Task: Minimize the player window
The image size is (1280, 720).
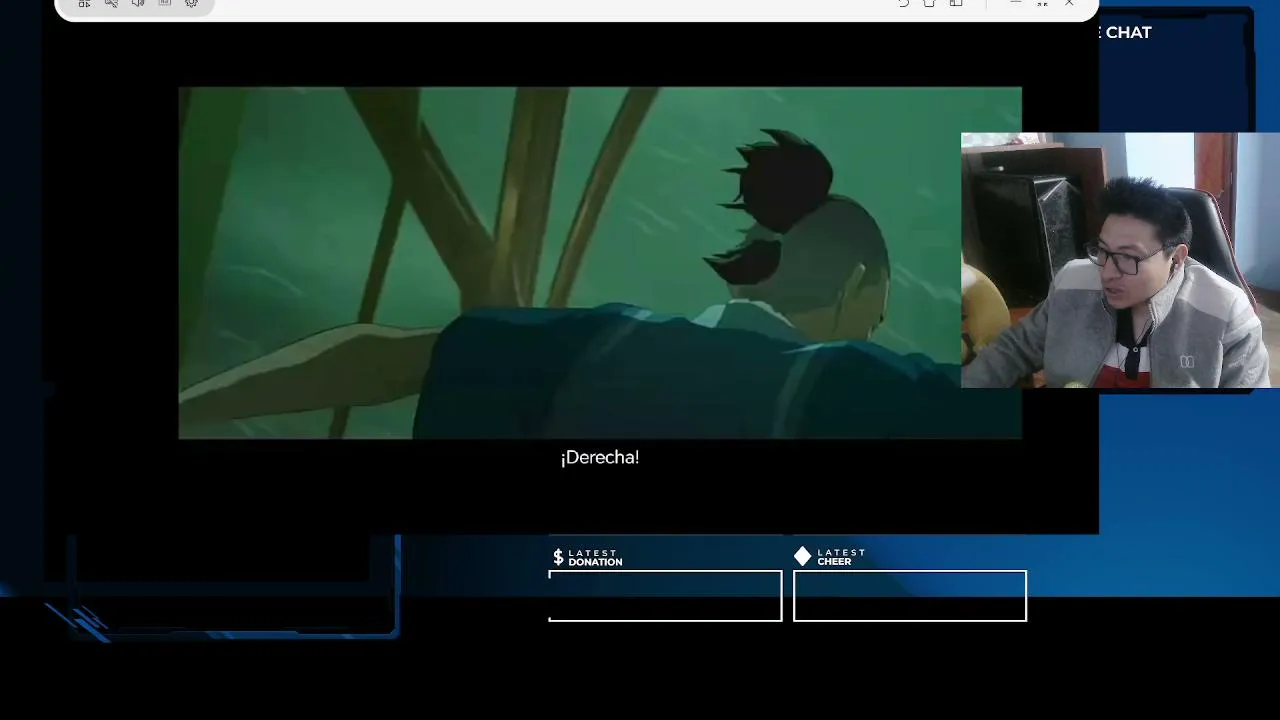Action: (1016, 3)
